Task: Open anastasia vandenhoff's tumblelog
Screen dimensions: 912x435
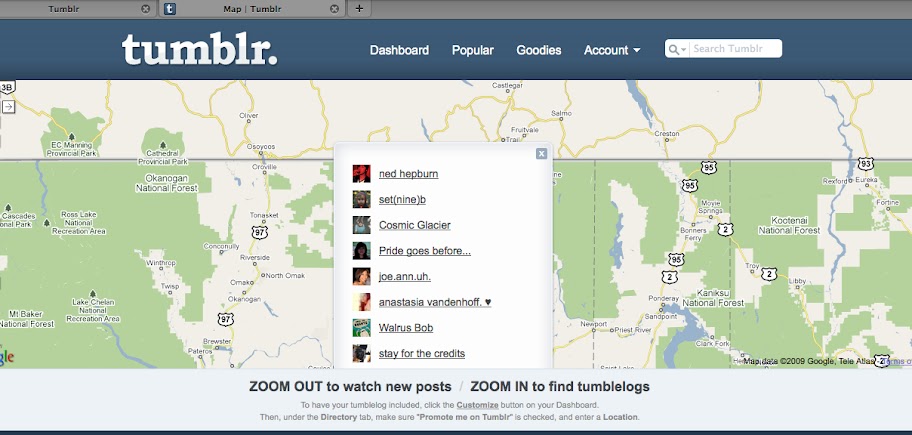Action: (x=434, y=302)
